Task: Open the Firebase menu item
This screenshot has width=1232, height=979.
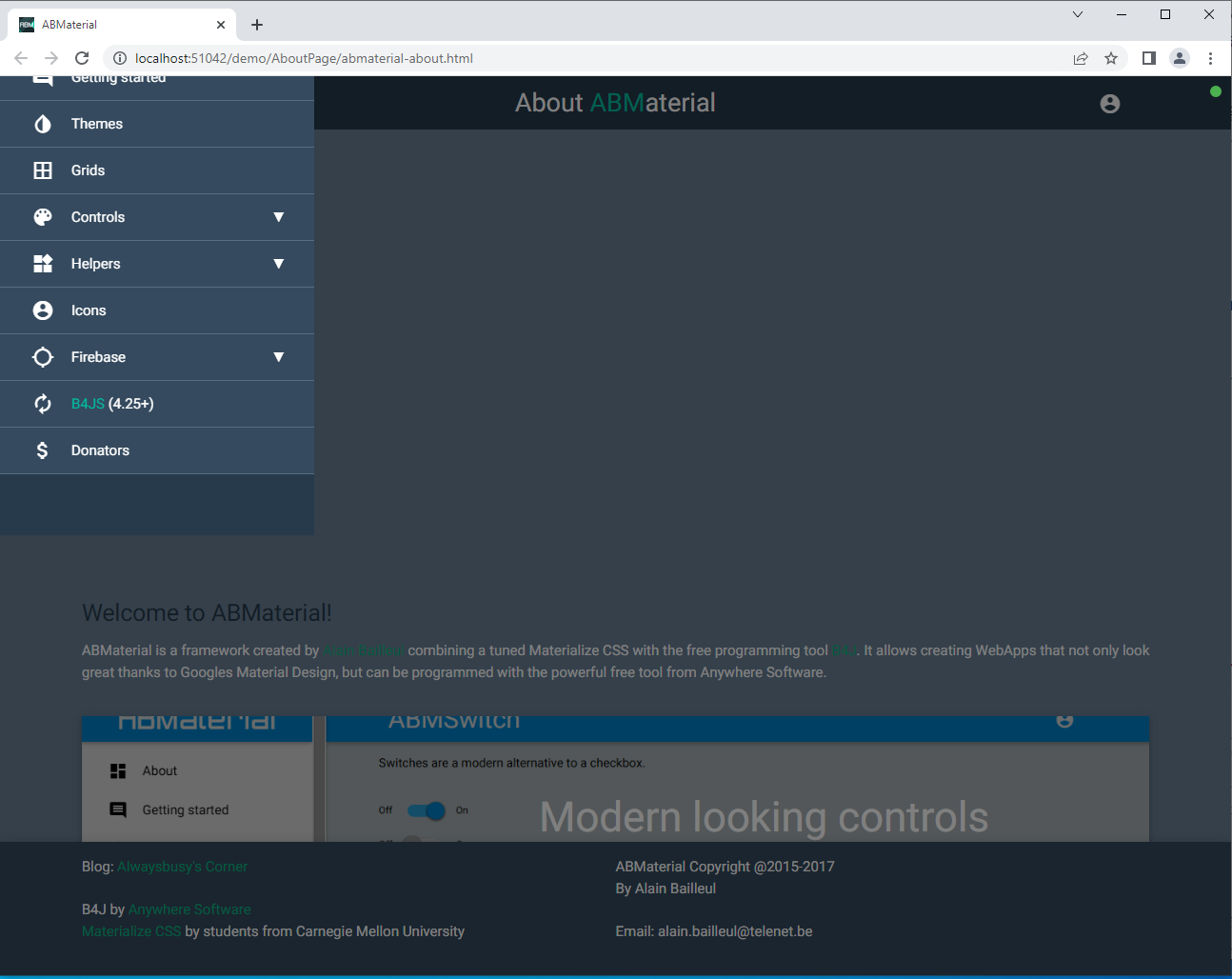Action: 157,357
